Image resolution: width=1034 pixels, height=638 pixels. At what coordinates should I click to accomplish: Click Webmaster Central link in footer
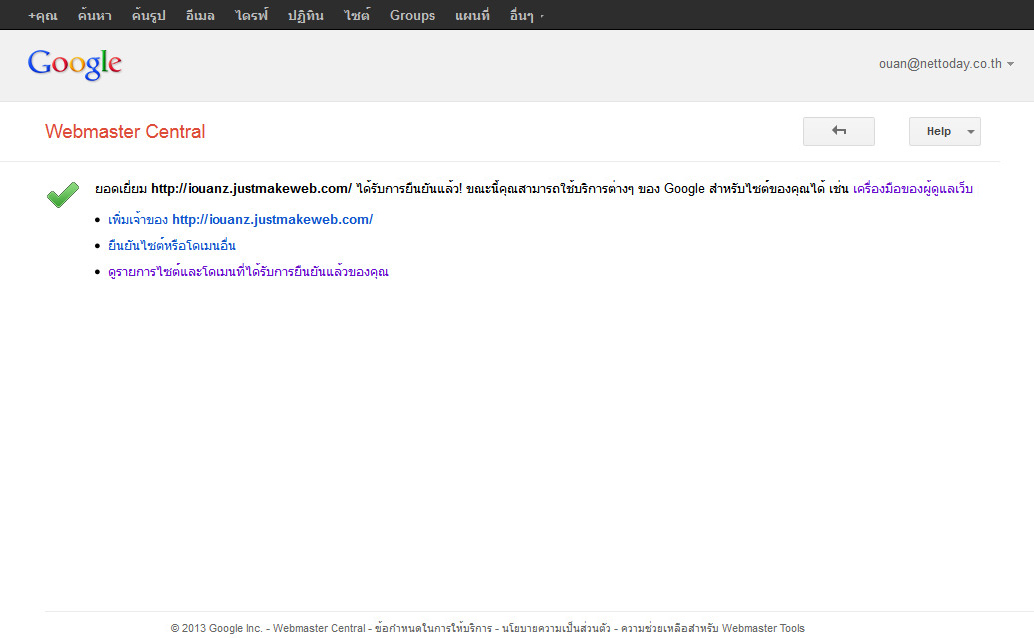[319, 628]
